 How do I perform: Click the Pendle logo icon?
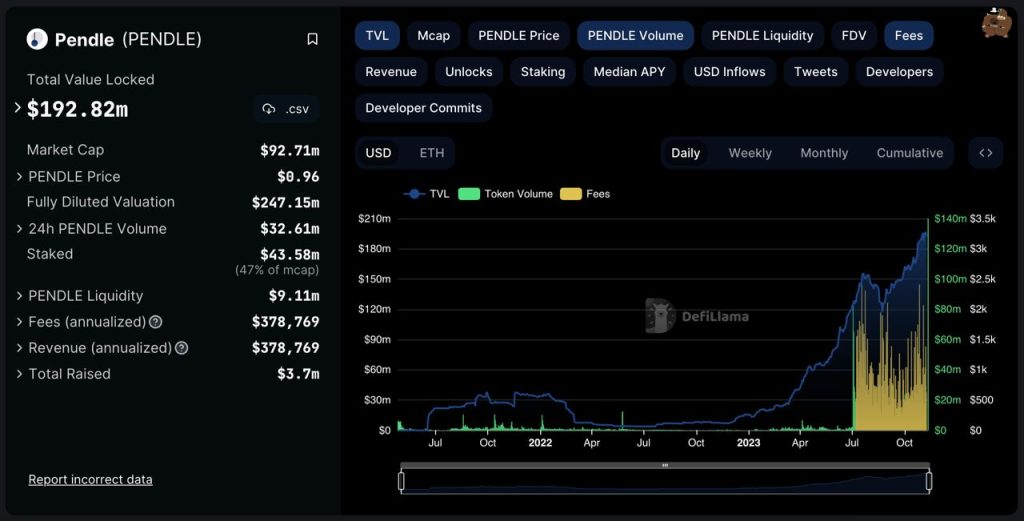pos(37,39)
